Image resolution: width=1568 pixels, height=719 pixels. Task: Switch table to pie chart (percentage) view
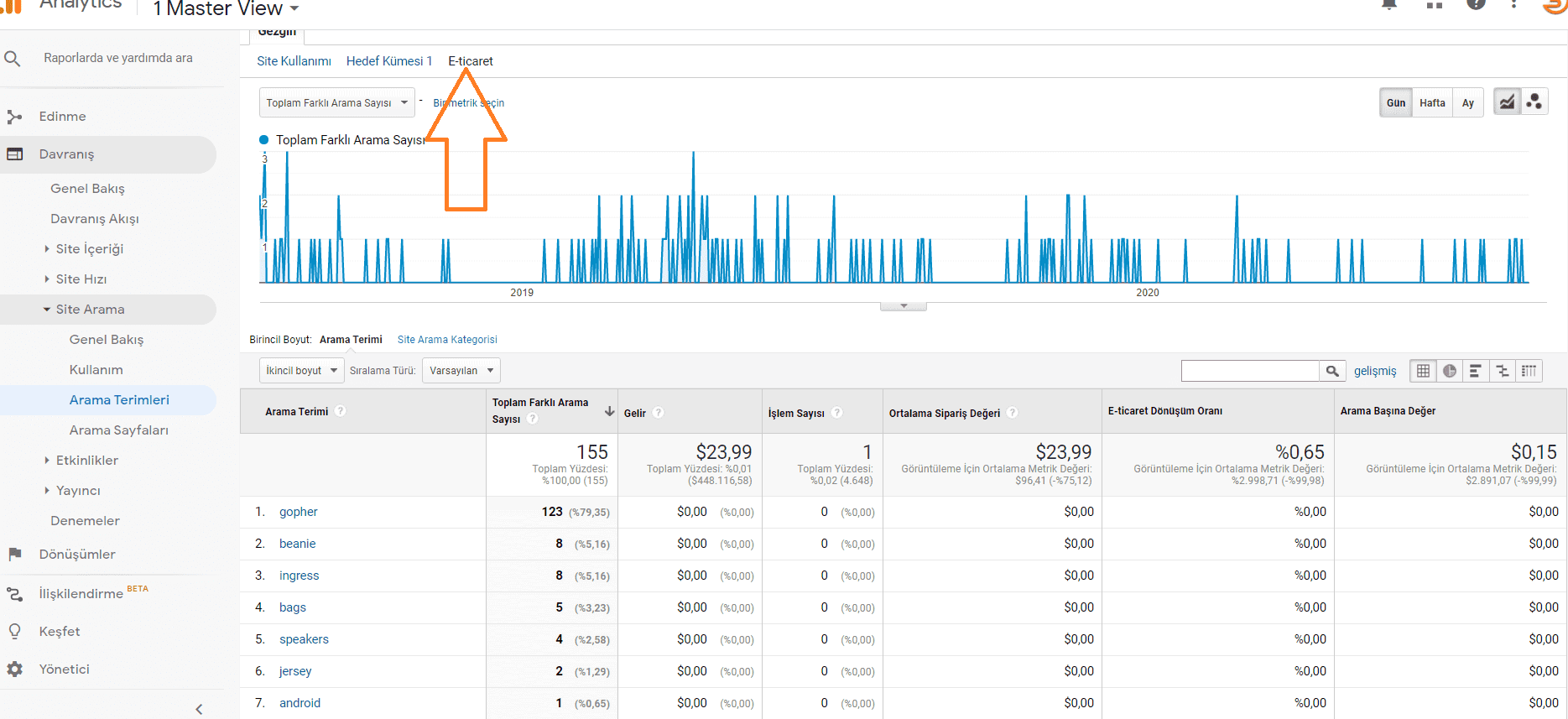[1449, 371]
